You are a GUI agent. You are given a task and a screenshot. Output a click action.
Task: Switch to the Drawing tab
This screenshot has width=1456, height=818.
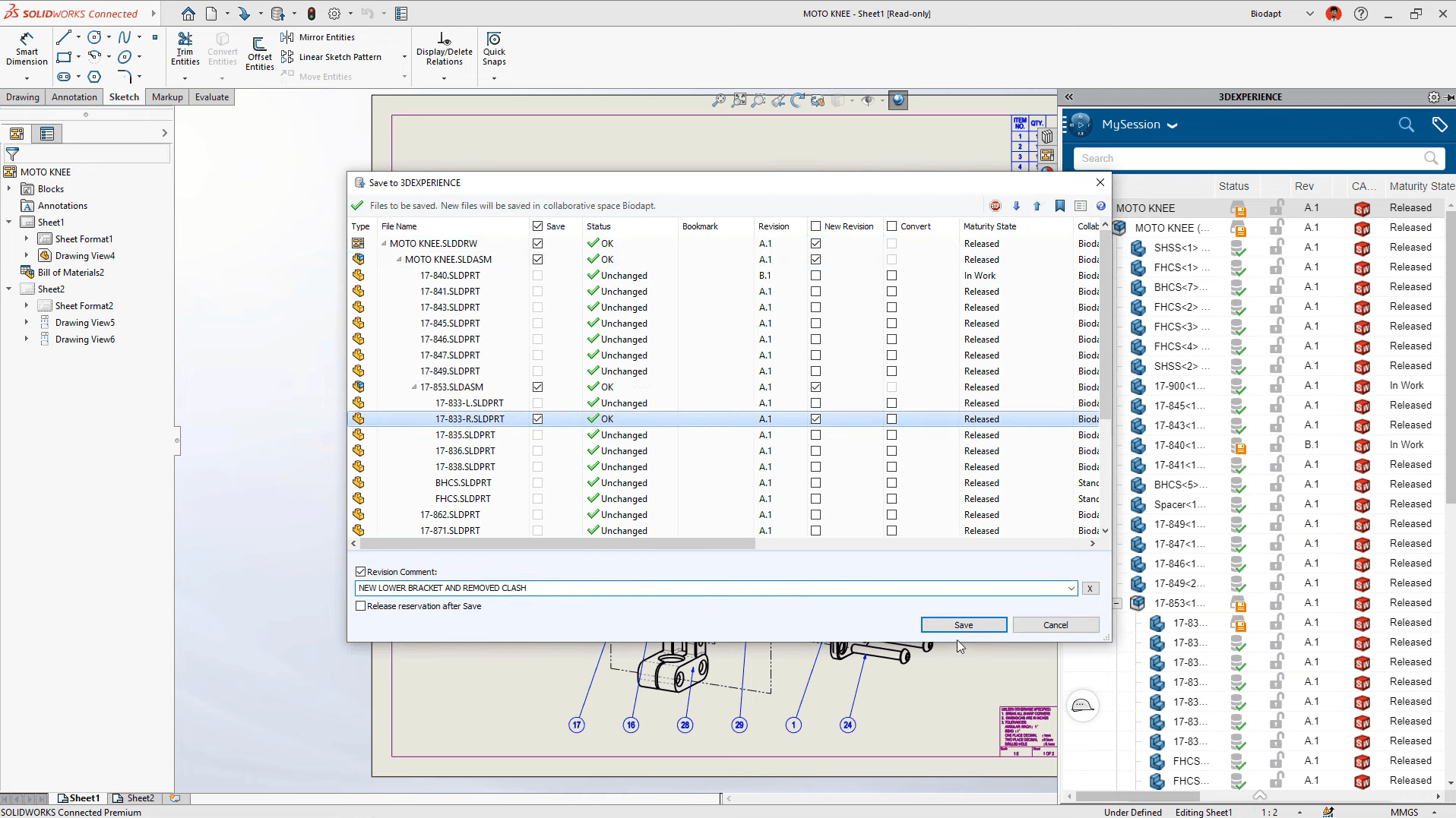pyautogui.click(x=23, y=97)
